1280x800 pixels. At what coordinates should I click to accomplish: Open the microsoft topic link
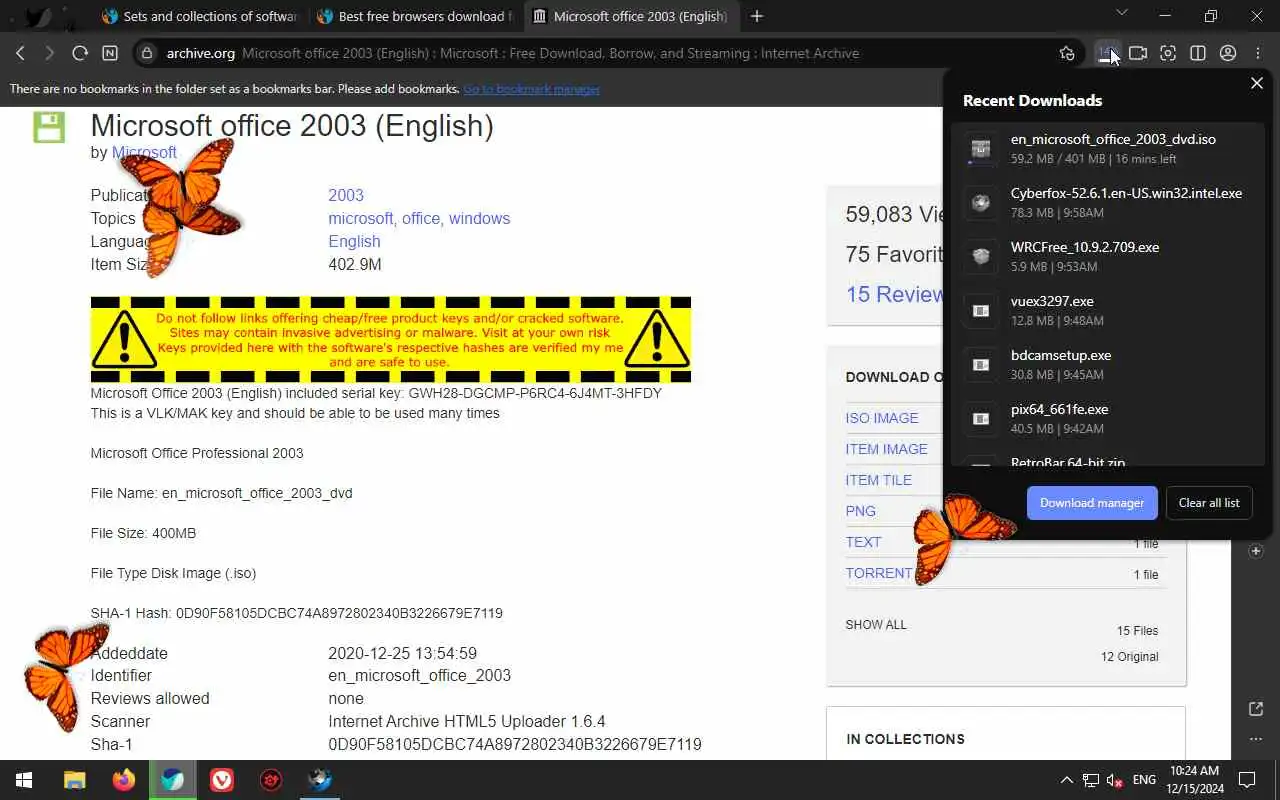pyautogui.click(x=361, y=218)
